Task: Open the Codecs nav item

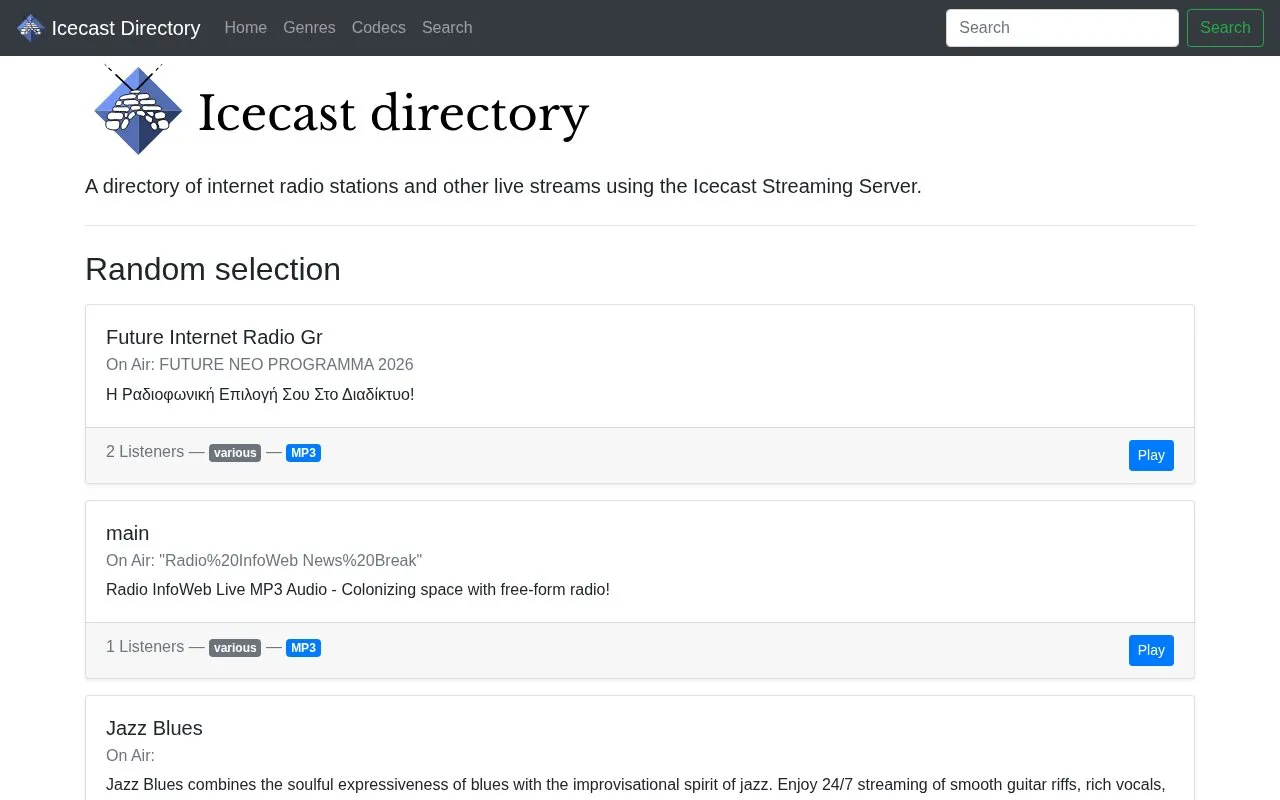Action: [x=379, y=28]
